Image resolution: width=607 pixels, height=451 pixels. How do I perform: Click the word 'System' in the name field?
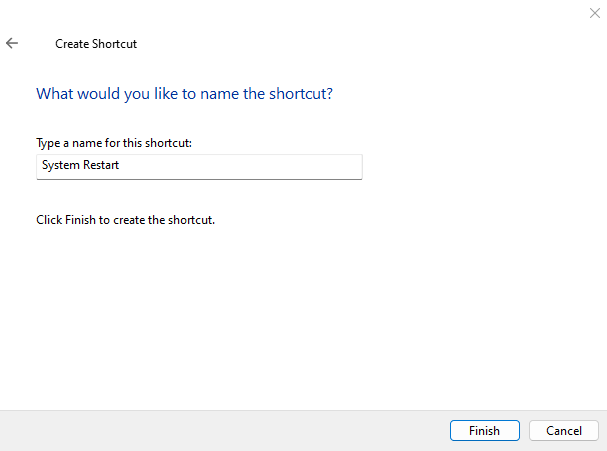(61, 166)
